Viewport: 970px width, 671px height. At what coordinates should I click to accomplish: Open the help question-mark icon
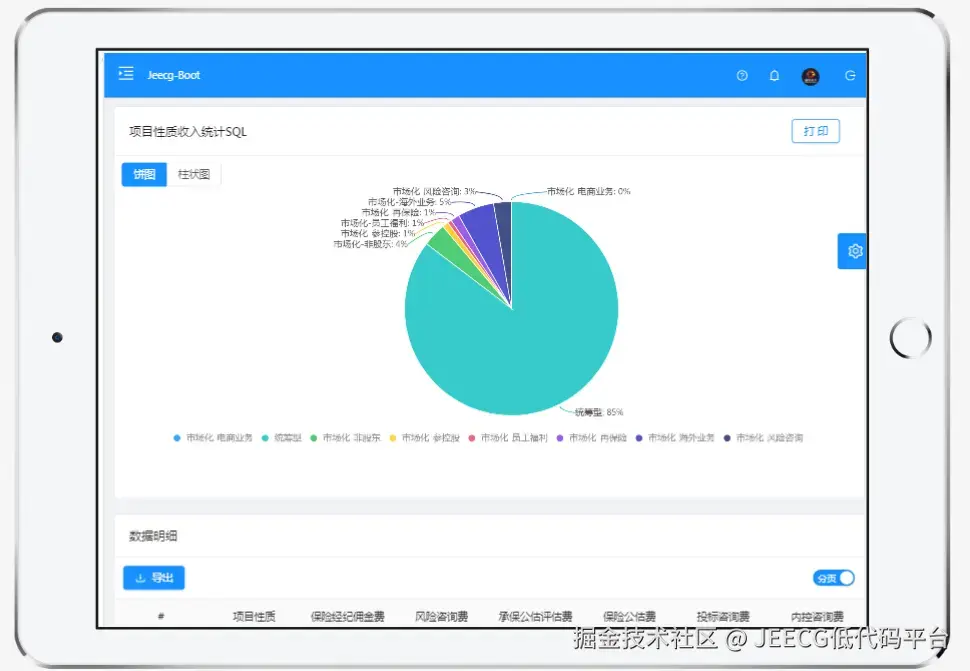(742, 75)
